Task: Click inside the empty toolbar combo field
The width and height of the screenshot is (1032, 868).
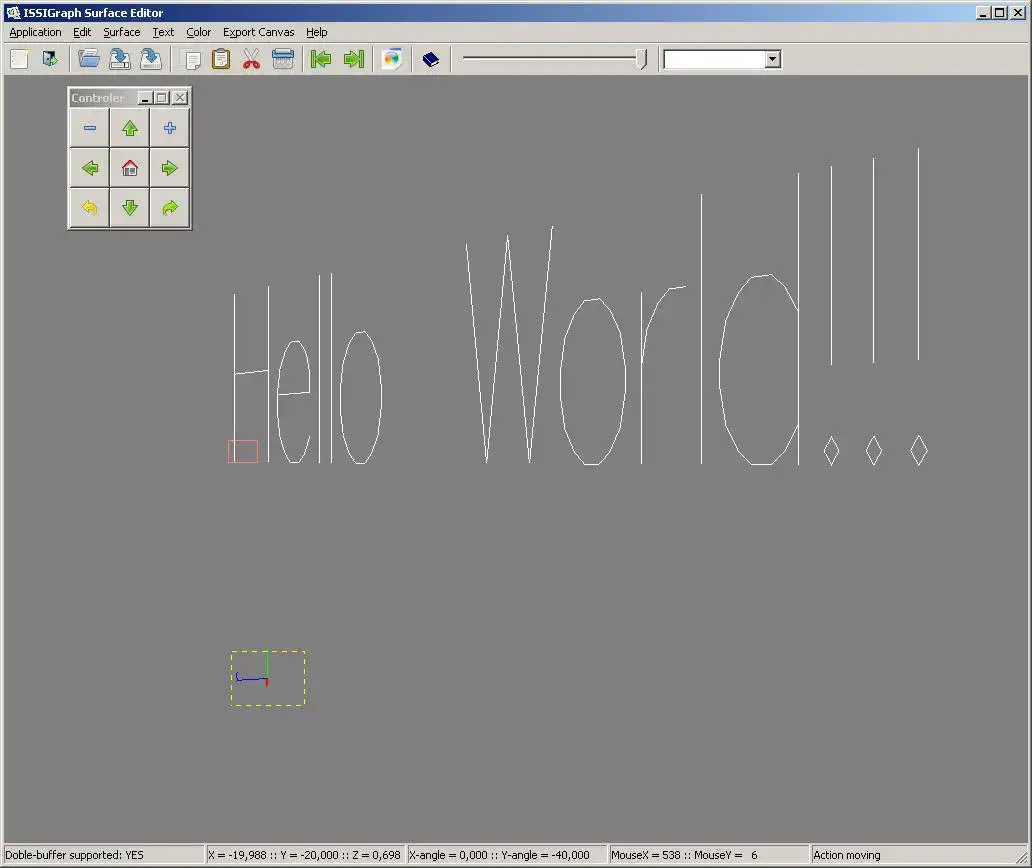Action: (714, 59)
